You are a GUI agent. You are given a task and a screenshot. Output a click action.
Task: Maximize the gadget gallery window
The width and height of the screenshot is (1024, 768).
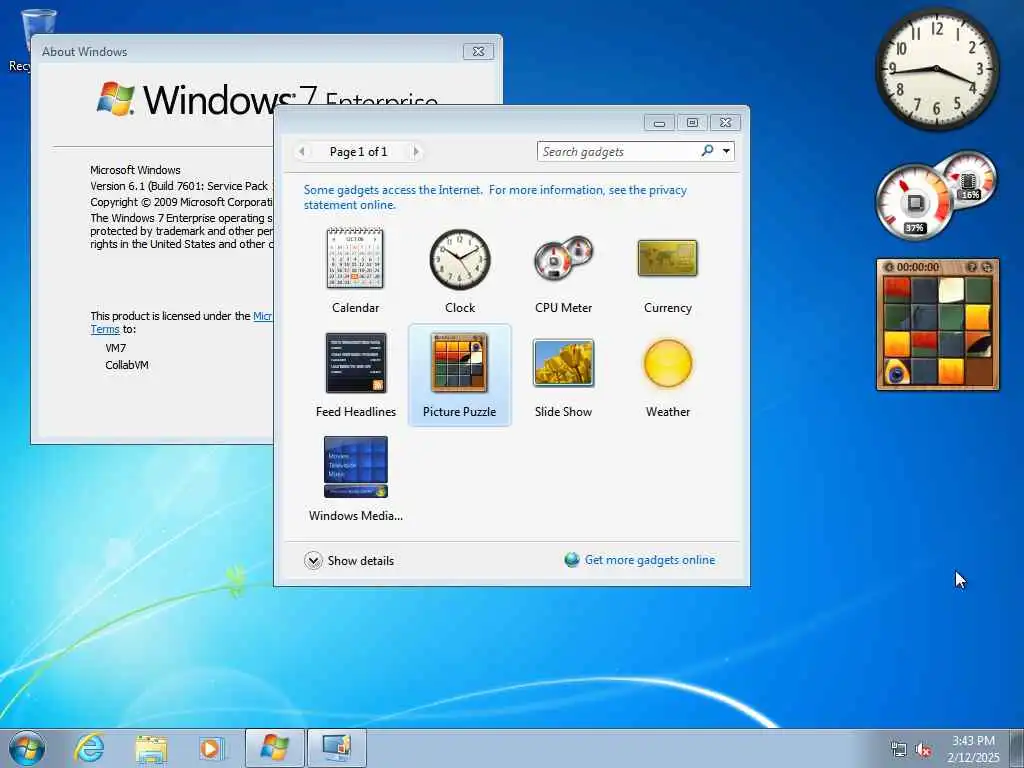coord(692,122)
